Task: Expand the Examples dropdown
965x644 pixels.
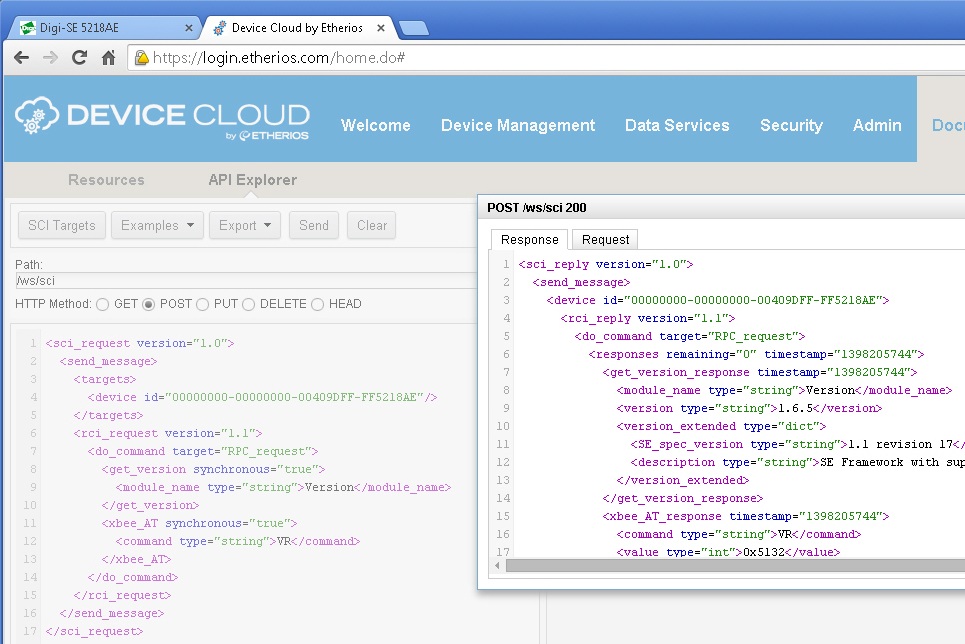Action: point(157,225)
